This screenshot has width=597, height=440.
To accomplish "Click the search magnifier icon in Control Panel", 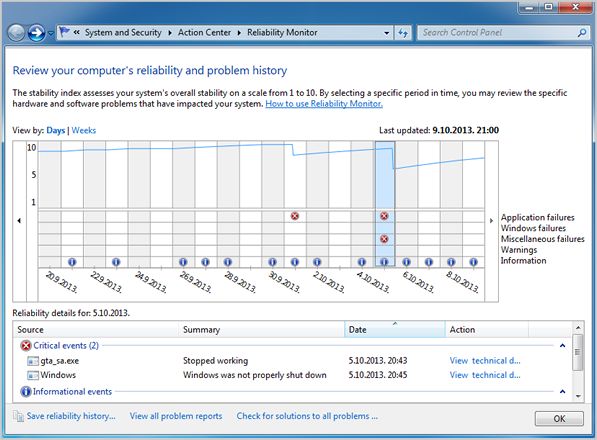I will pyautogui.click(x=581, y=33).
